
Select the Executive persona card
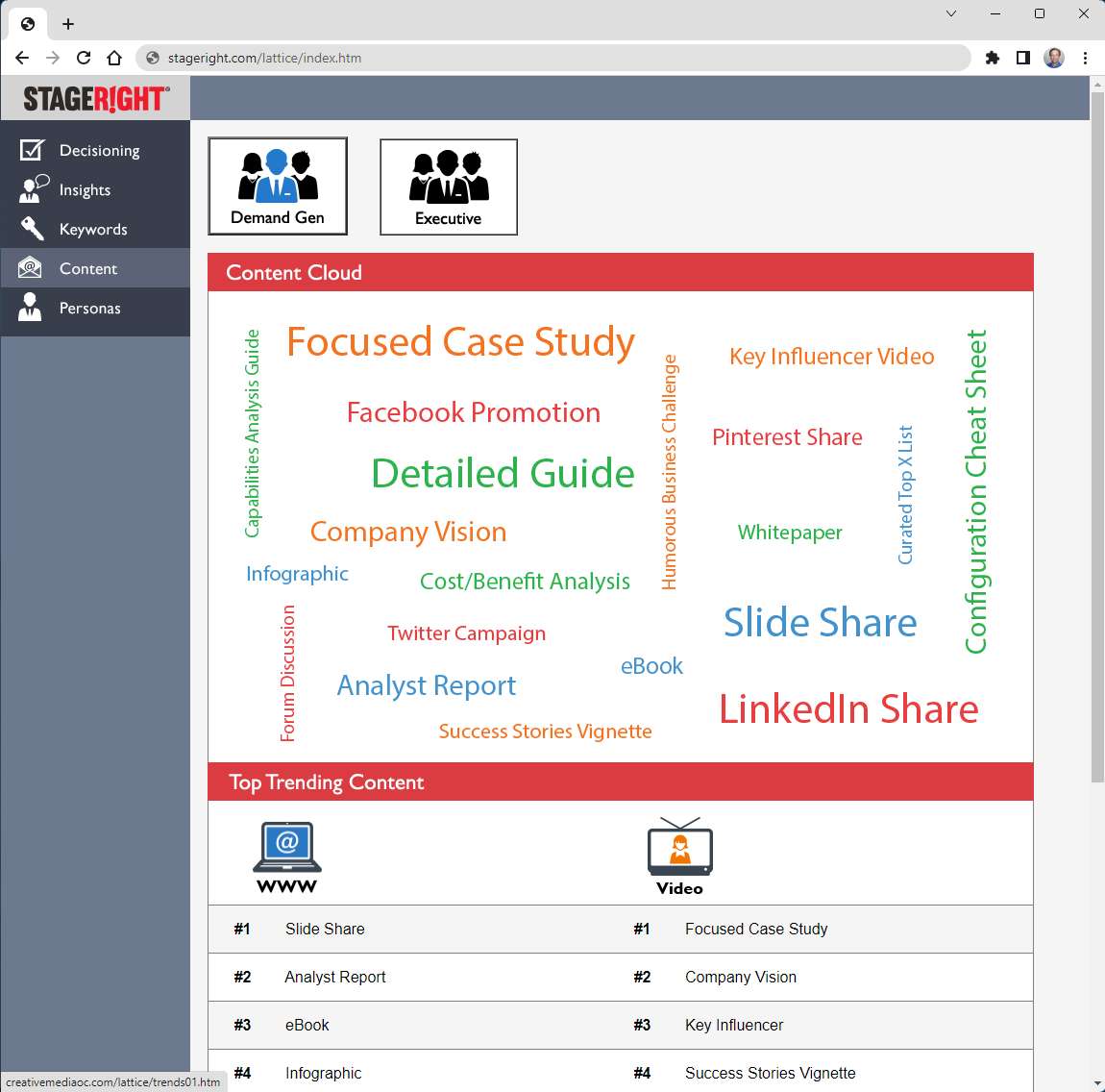coord(448,186)
